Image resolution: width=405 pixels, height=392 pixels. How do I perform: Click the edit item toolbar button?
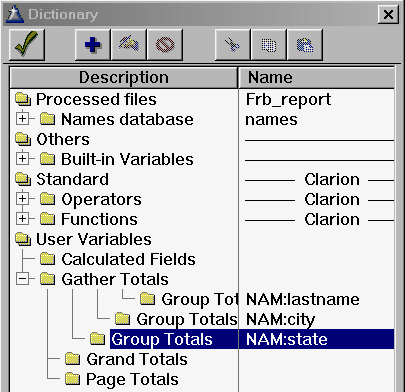129,45
